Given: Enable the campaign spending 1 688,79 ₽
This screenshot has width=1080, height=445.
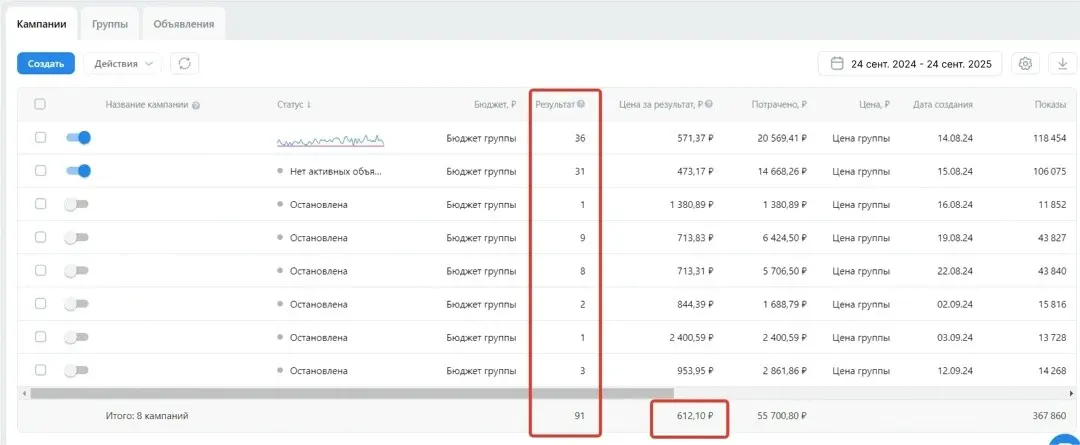Looking at the screenshot, I should click(x=76, y=304).
